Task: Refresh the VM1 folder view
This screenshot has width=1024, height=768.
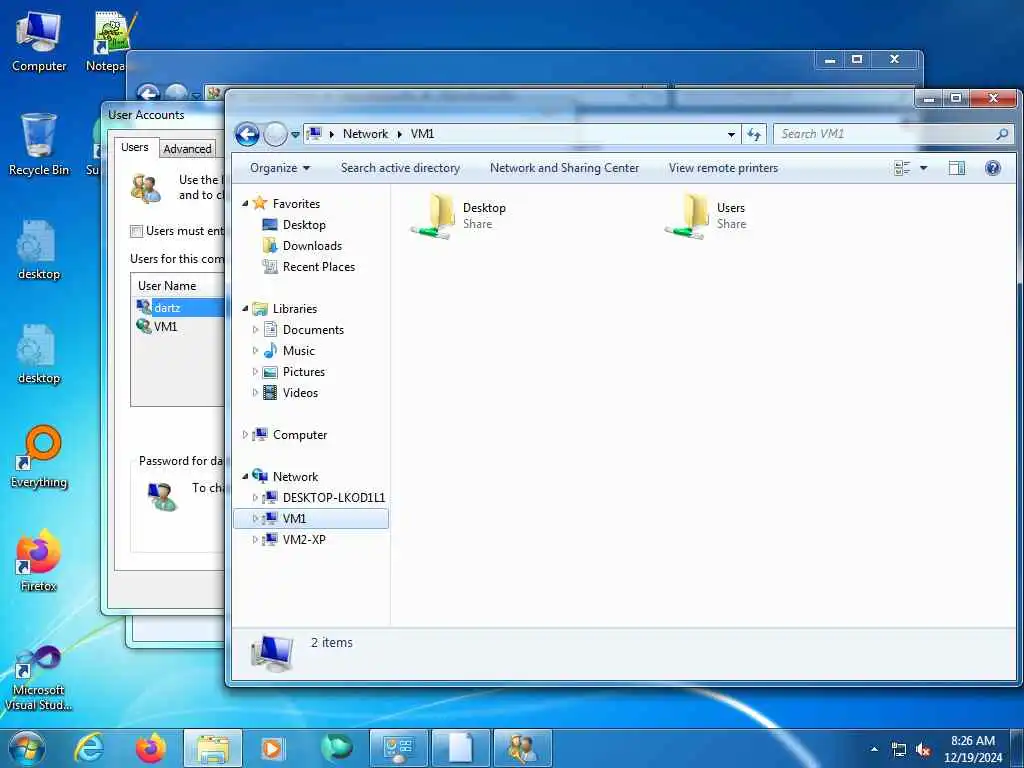Action: (754, 134)
